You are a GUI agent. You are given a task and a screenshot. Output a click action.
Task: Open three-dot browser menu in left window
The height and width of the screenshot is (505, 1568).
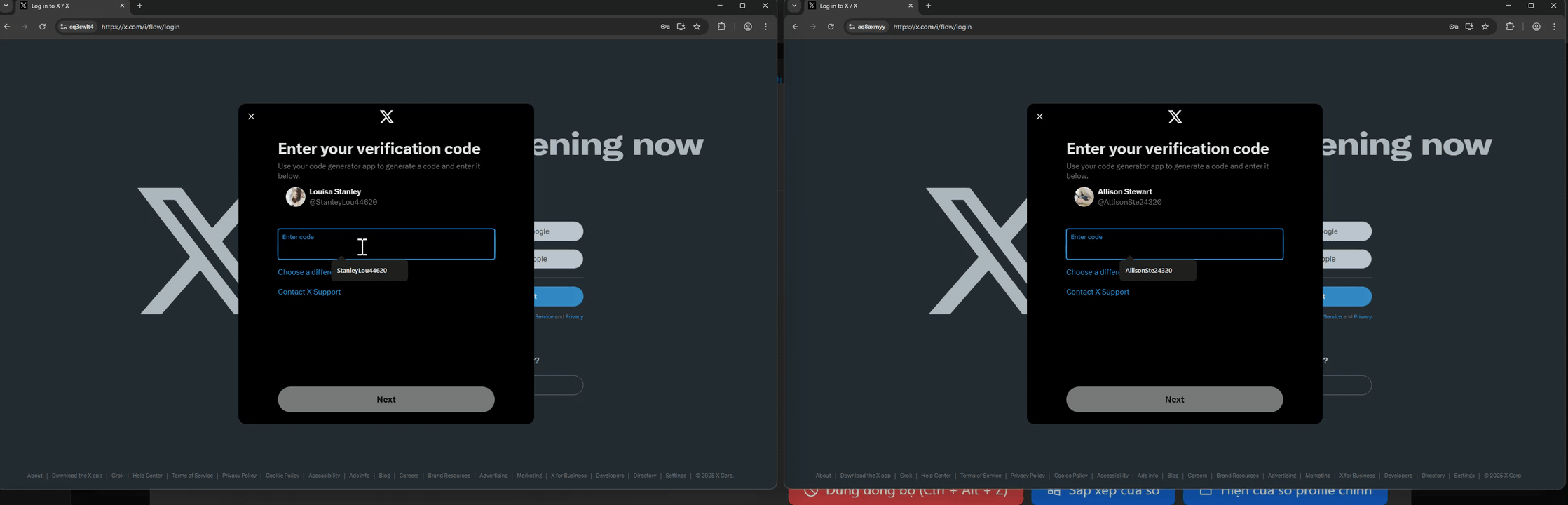766,27
